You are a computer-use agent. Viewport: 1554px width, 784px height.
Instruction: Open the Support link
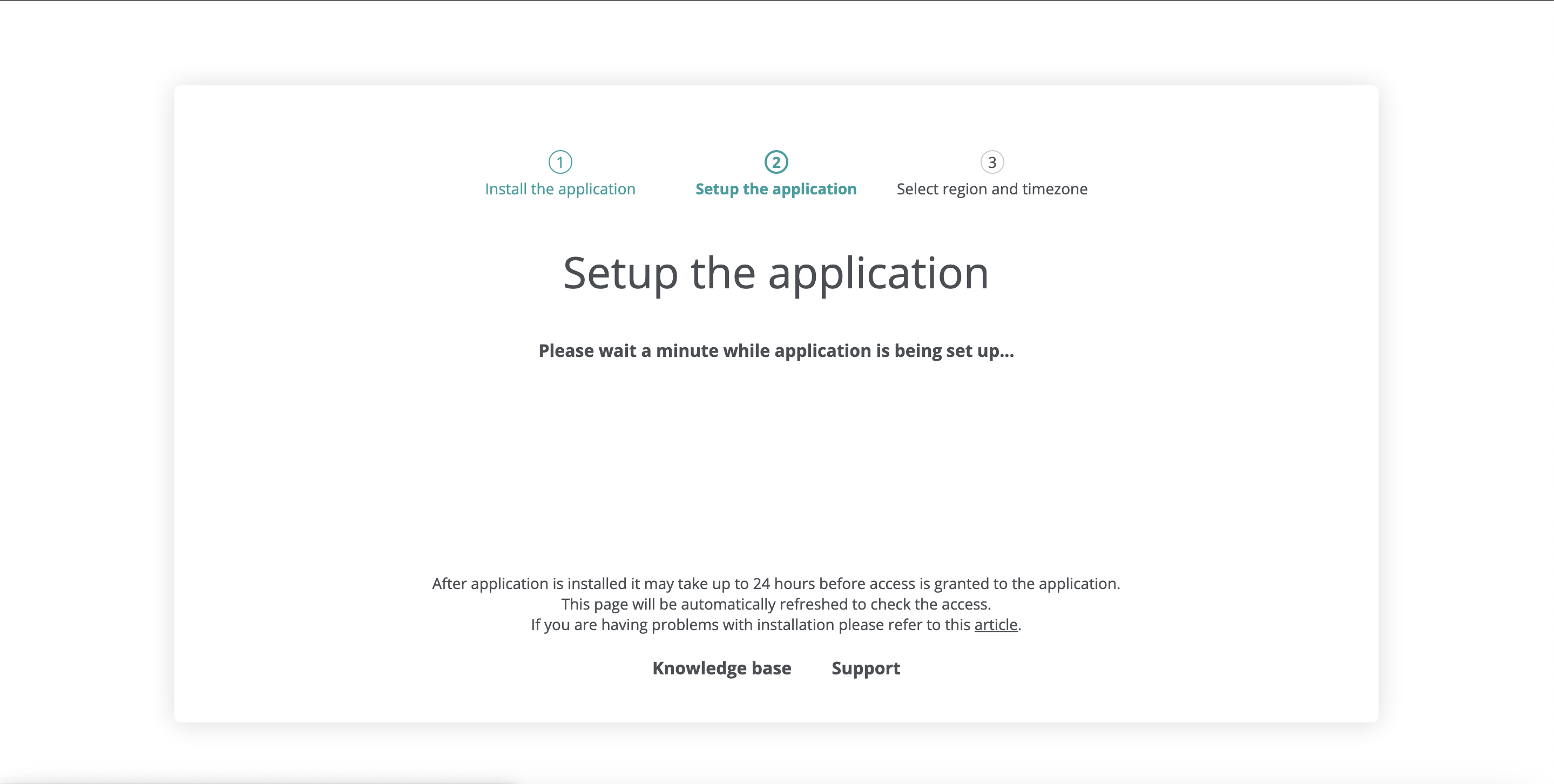tap(865, 668)
